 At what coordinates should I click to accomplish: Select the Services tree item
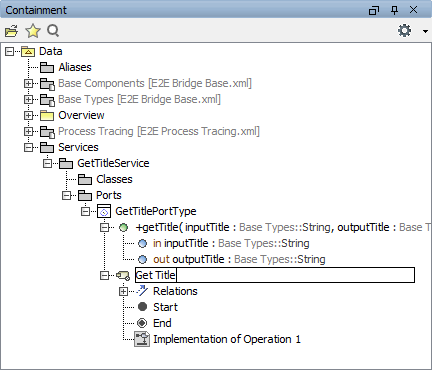click(x=78, y=147)
